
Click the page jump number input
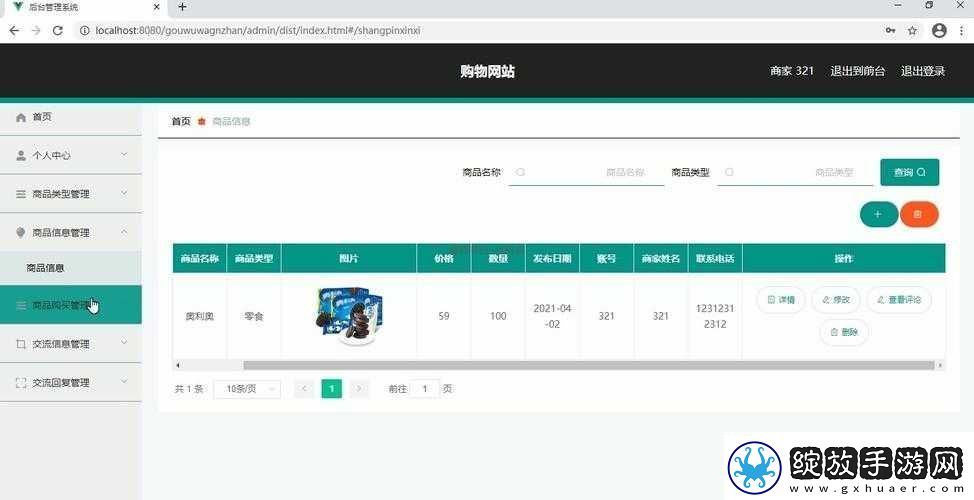(x=425, y=389)
